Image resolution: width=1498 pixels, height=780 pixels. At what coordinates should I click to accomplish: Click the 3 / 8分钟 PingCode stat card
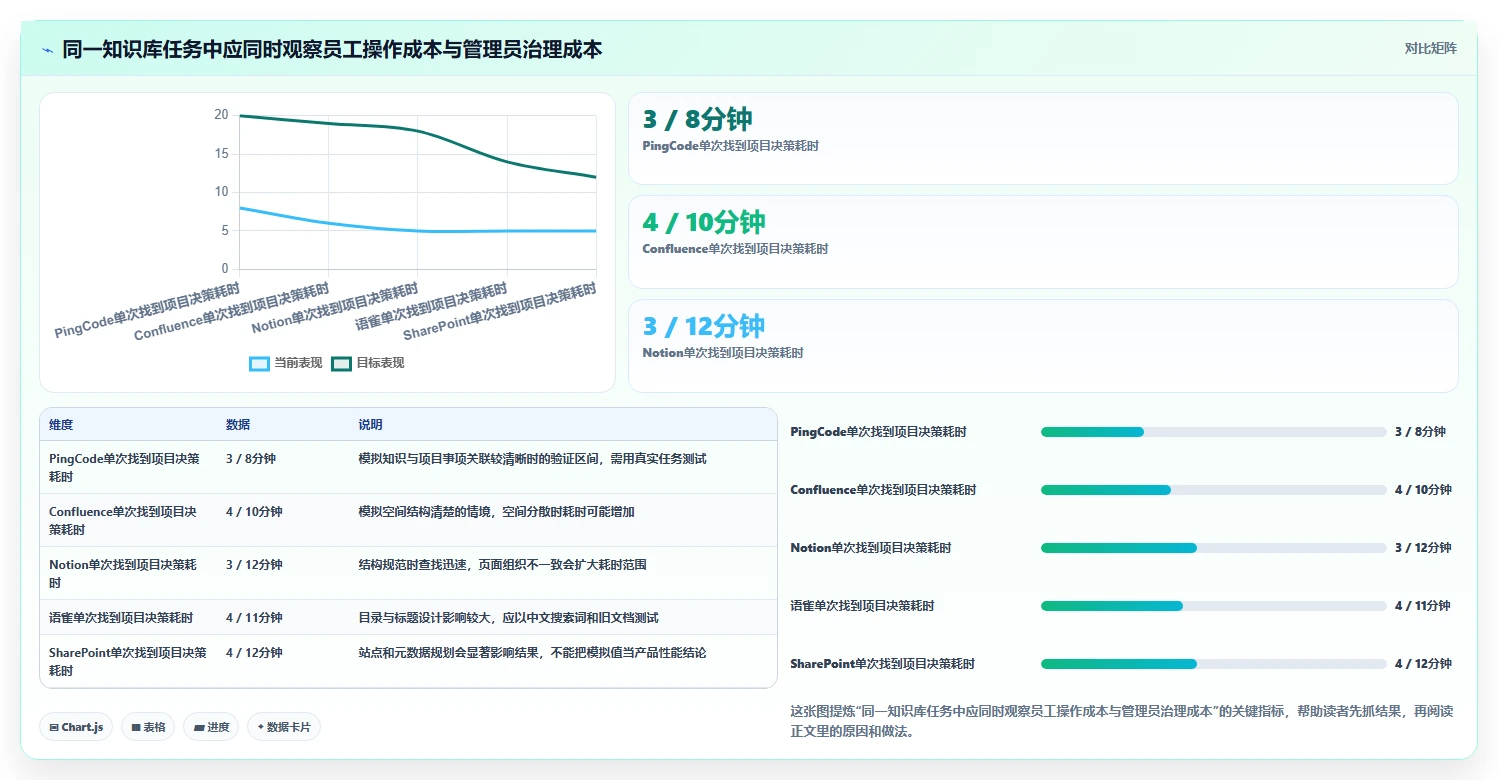click(x=1043, y=139)
